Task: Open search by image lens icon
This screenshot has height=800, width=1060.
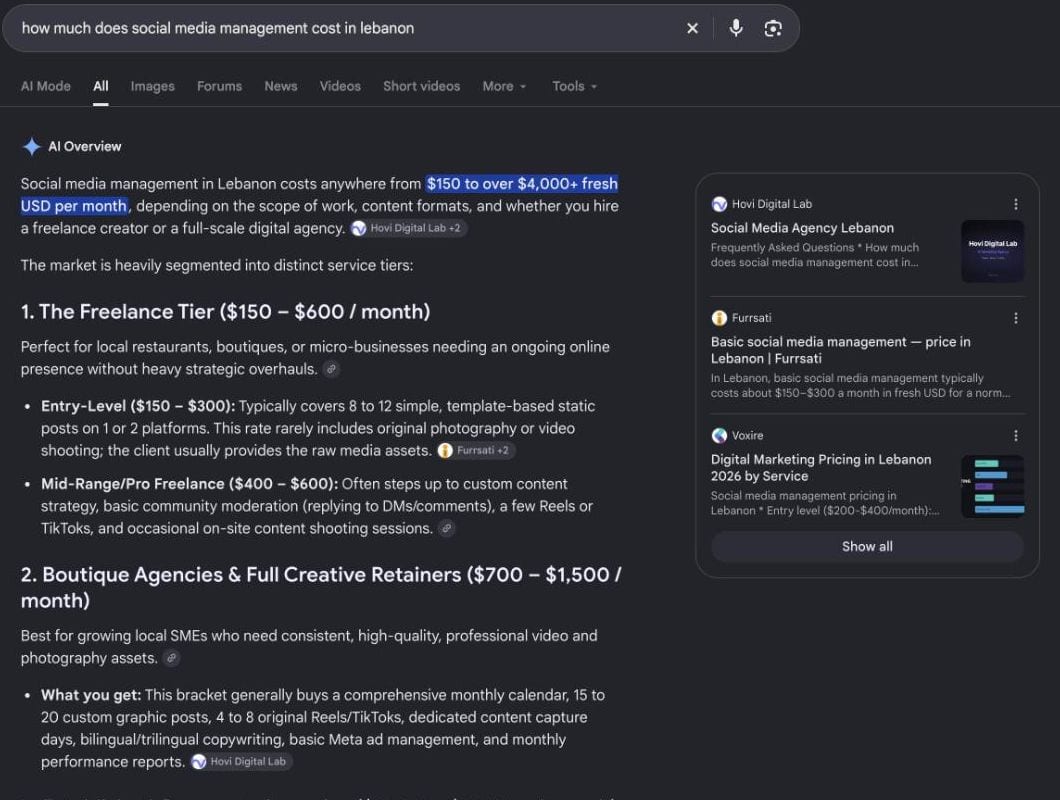Action: click(773, 28)
